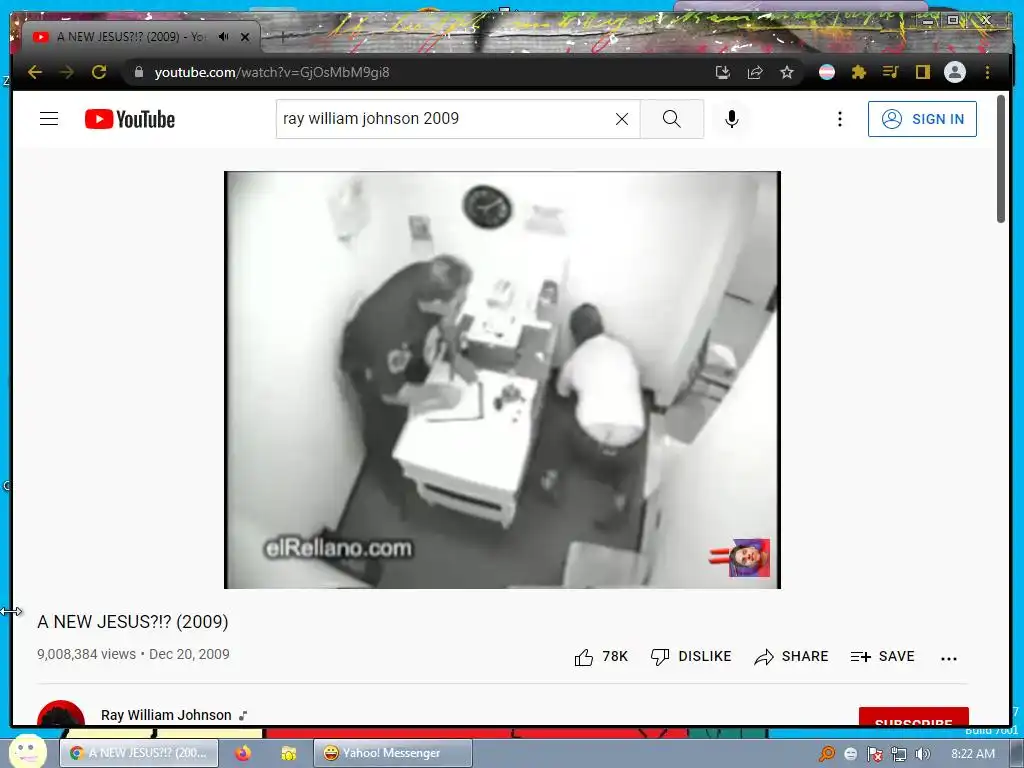1024x768 pixels.
Task: Bookmark this page with the star
Action: coord(787,72)
